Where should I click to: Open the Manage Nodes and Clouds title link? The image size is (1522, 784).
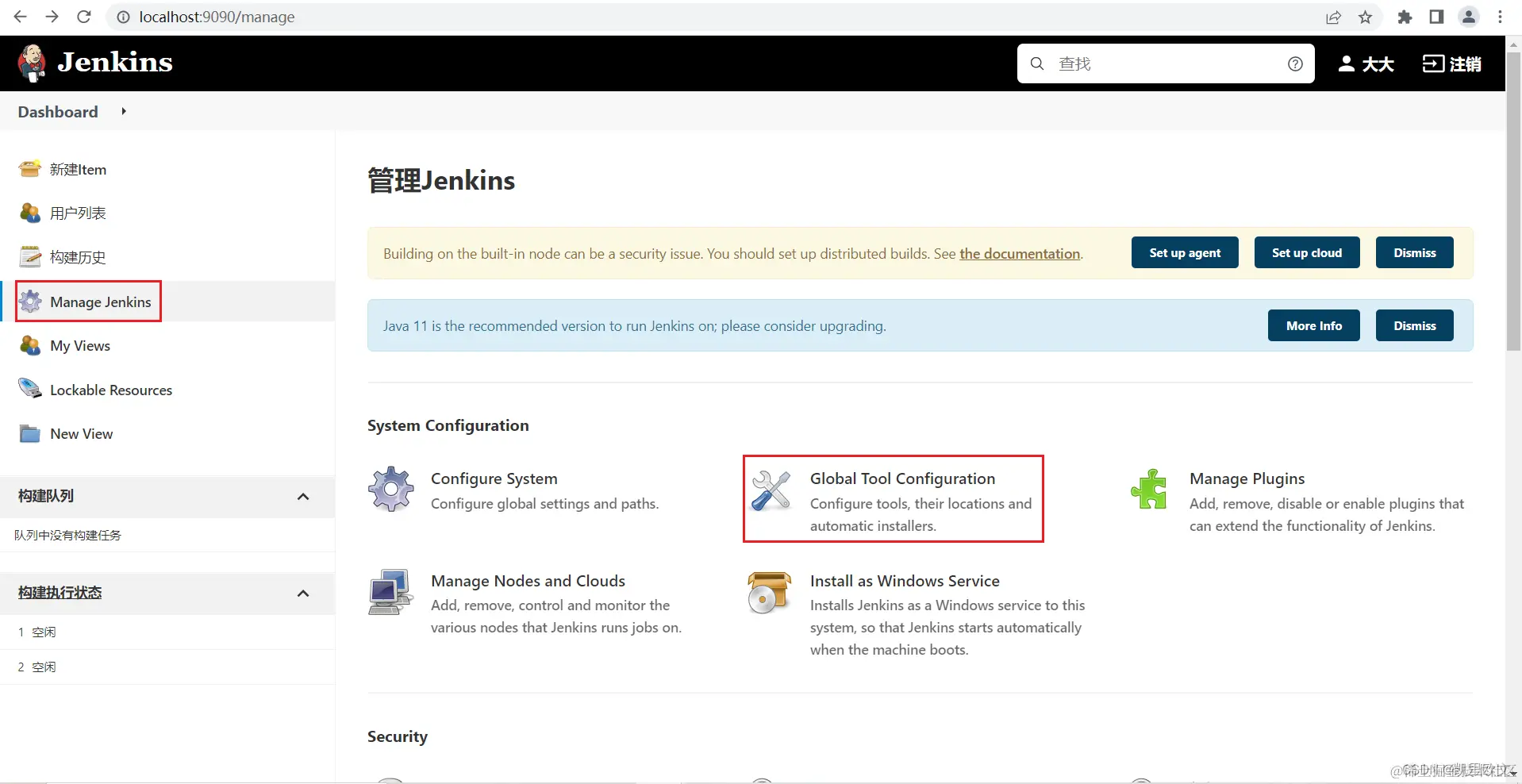click(528, 581)
